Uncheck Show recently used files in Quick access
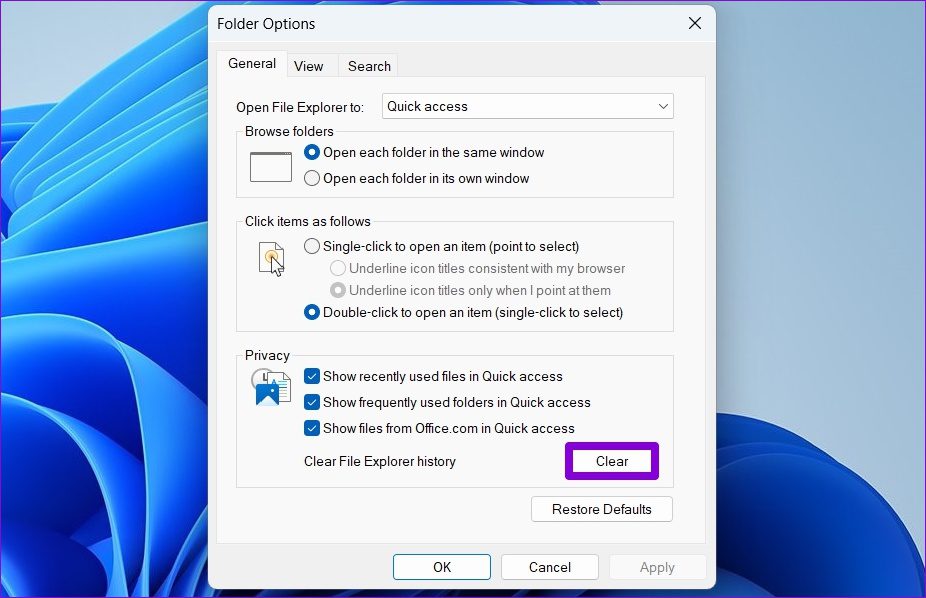Screen dimensions: 926x598 click(312, 377)
